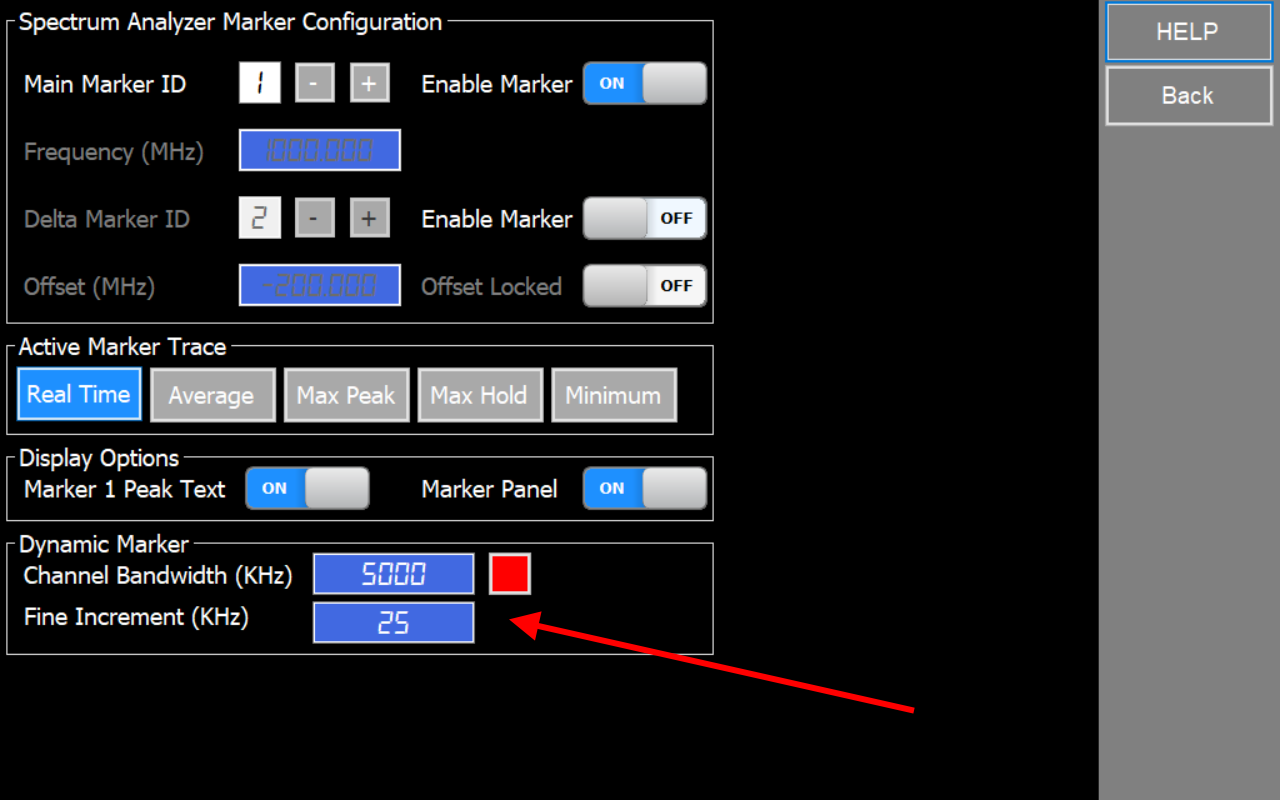Set active trace to Minimum
The image size is (1280, 800).
pos(614,395)
